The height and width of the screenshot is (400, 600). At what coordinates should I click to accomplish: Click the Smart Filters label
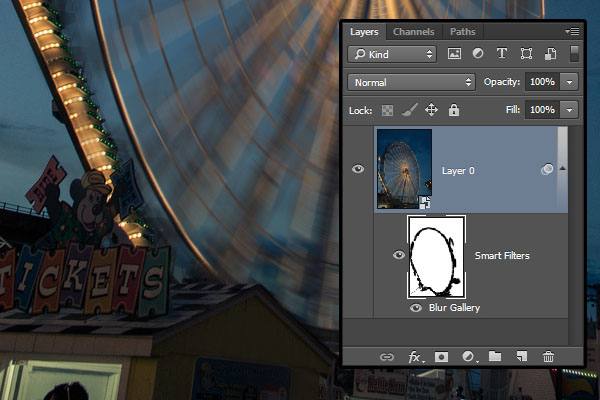coord(502,256)
